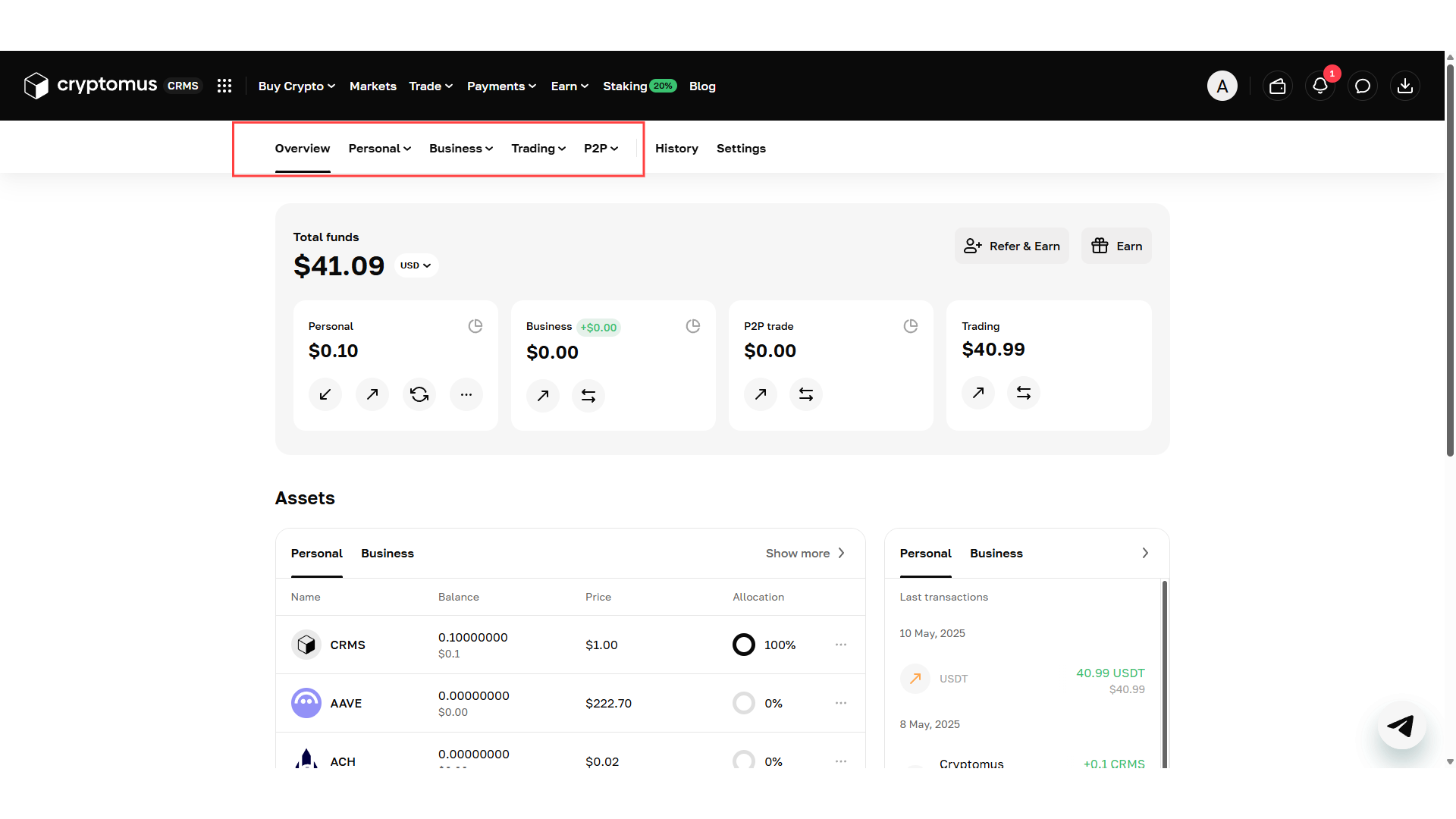Select Personal tab in transactions panel

[x=926, y=554]
